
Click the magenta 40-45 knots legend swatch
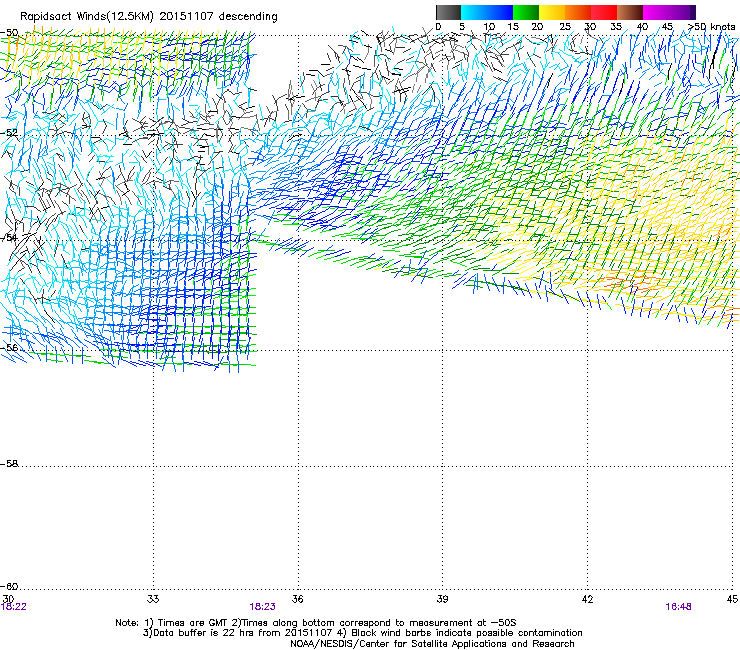point(656,12)
